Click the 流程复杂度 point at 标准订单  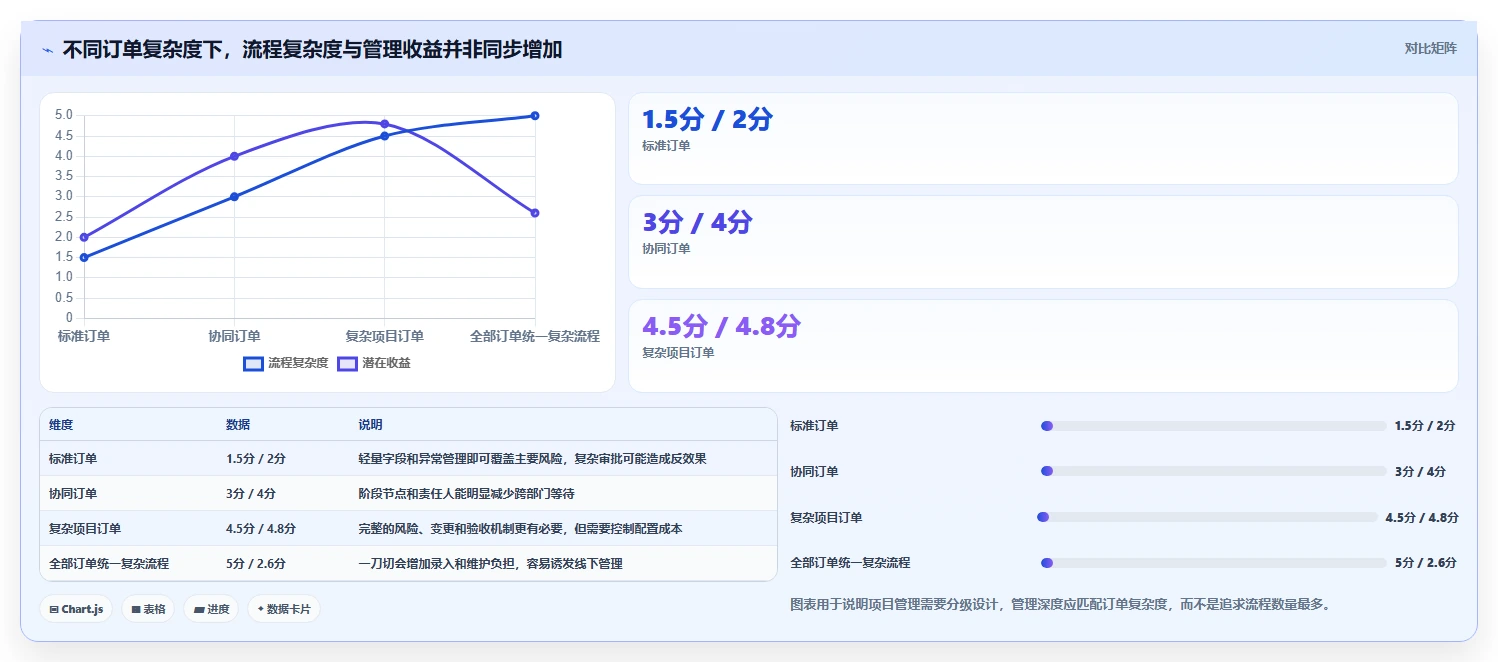click(x=84, y=258)
